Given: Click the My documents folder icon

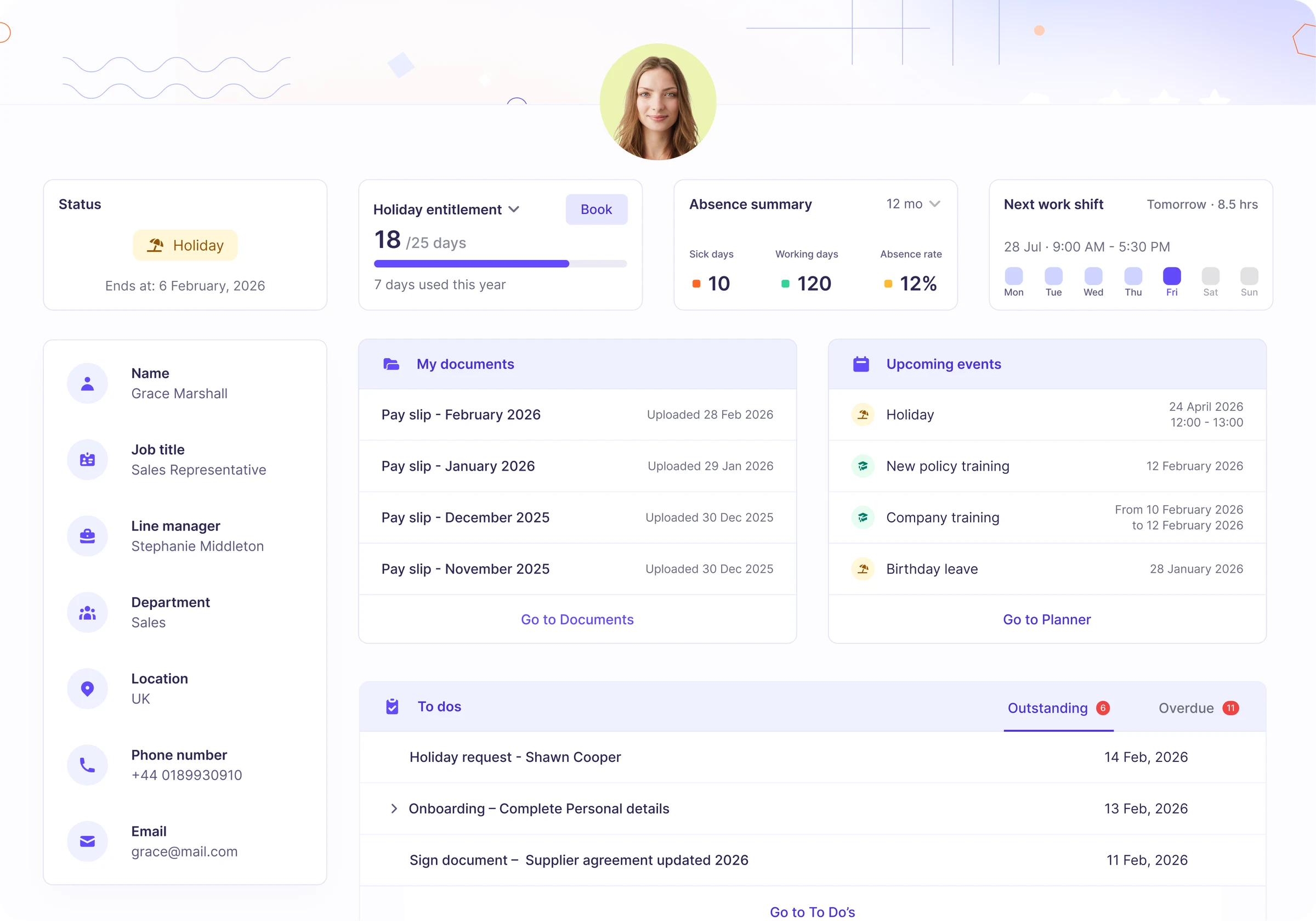Looking at the screenshot, I should (x=391, y=364).
